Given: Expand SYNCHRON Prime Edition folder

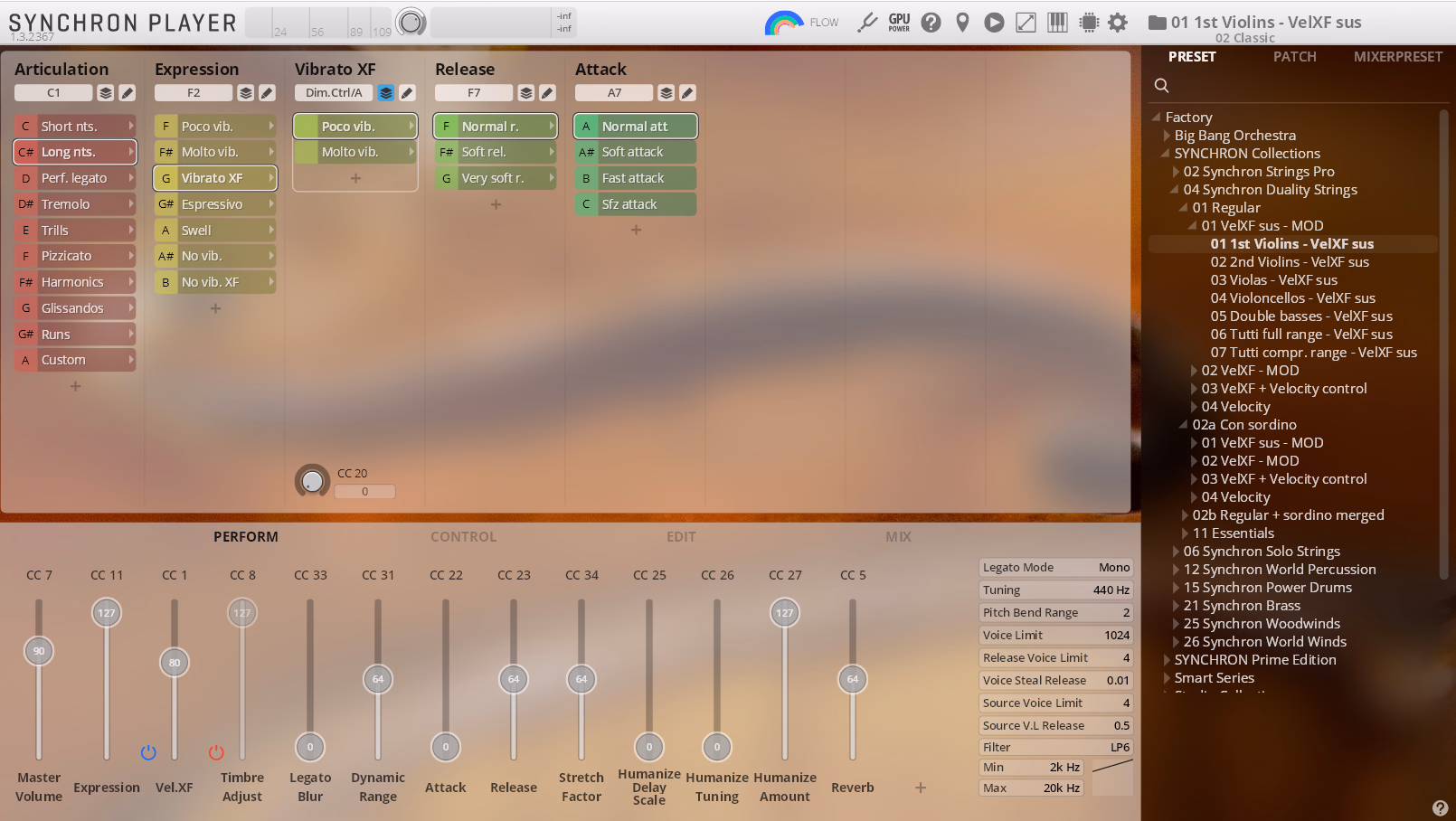Looking at the screenshot, I should click(x=1167, y=660).
